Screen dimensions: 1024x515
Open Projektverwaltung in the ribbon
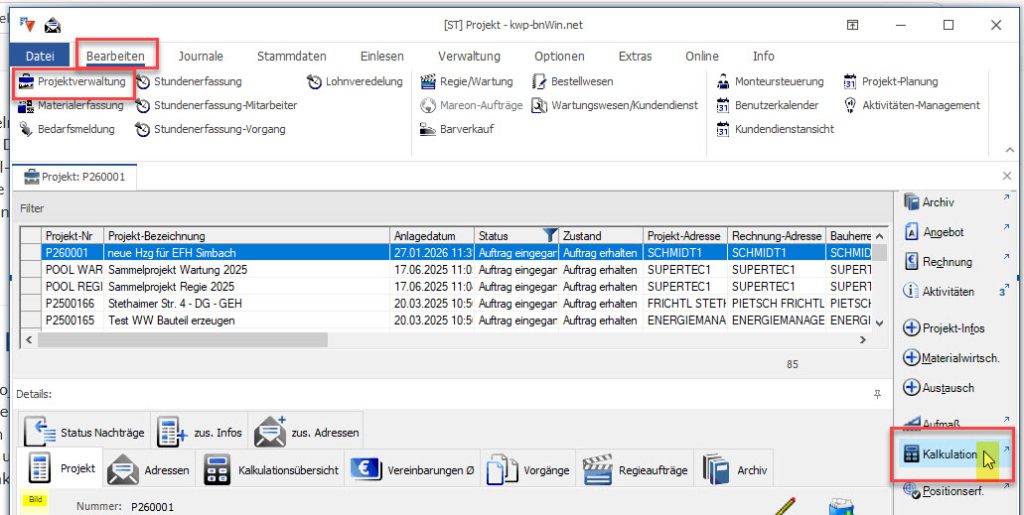[x=73, y=81]
